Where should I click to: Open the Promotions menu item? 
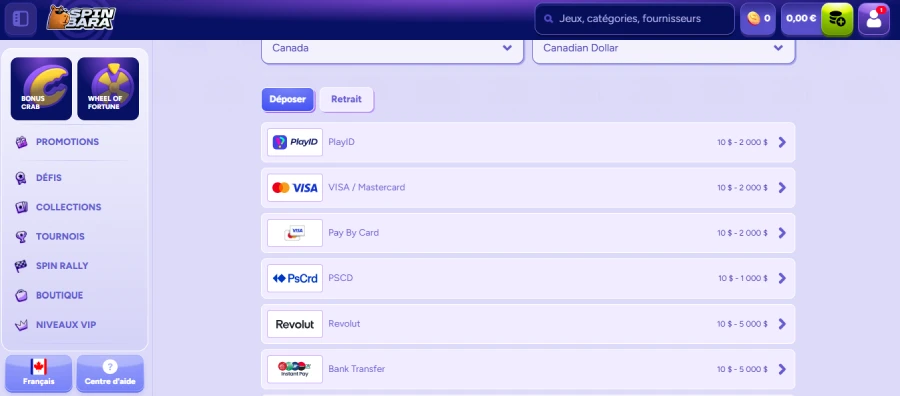point(67,142)
